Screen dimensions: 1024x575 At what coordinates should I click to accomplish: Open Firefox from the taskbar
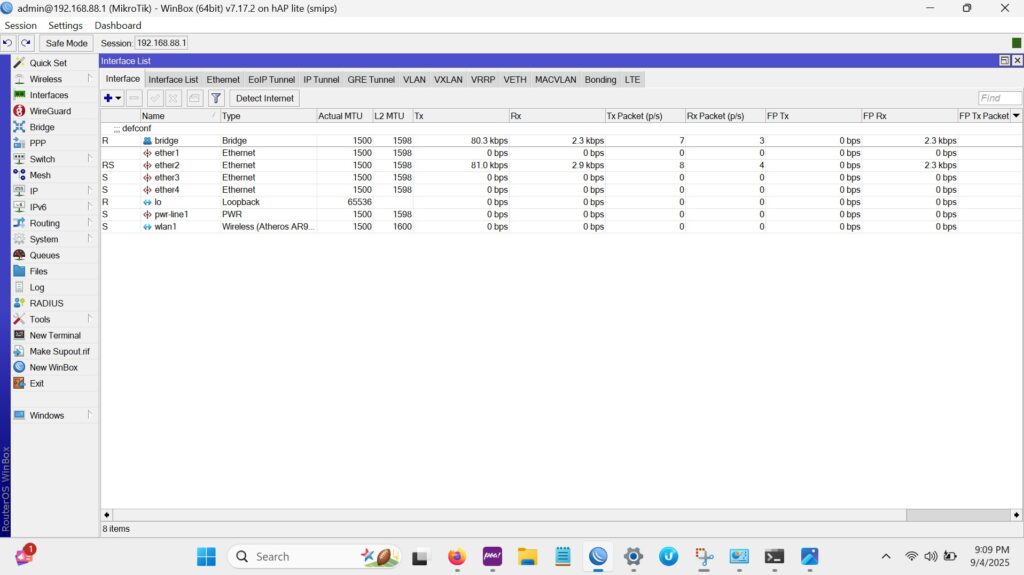456,557
